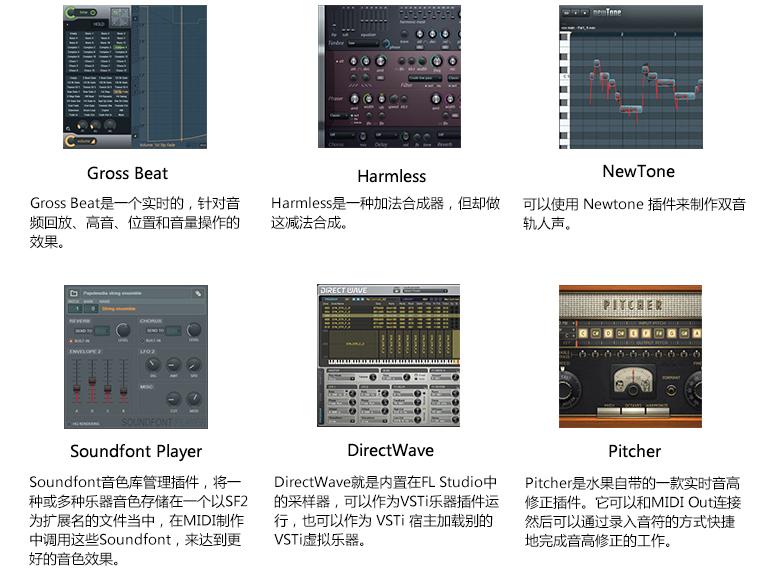The height and width of the screenshot is (574, 770).
Task: Click the Pitcher tuning meter display
Action: pyautogui.click(x=633, y=380)
